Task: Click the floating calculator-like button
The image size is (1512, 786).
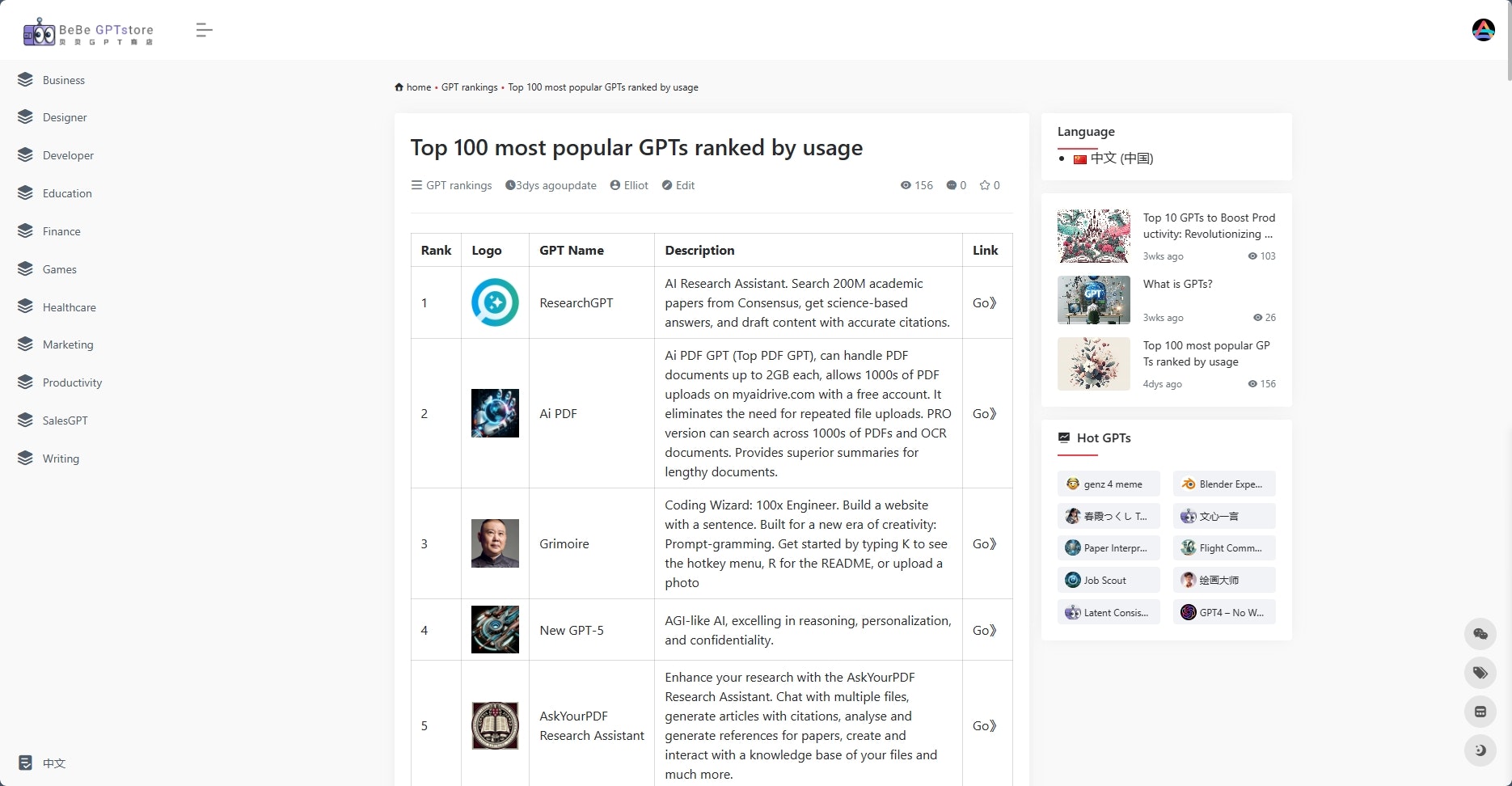Action: [1480, 712]
